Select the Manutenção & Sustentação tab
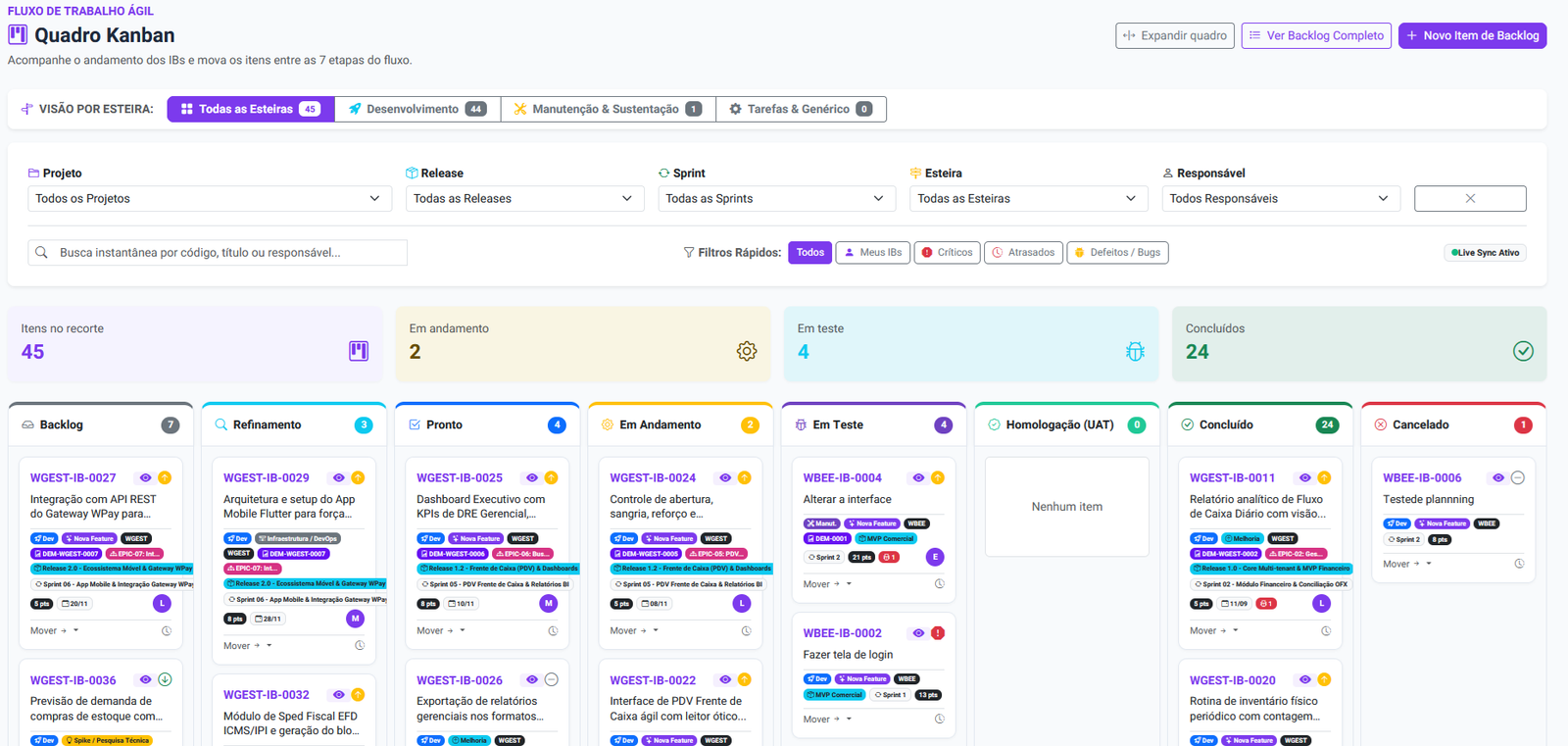 pos(608,109)
